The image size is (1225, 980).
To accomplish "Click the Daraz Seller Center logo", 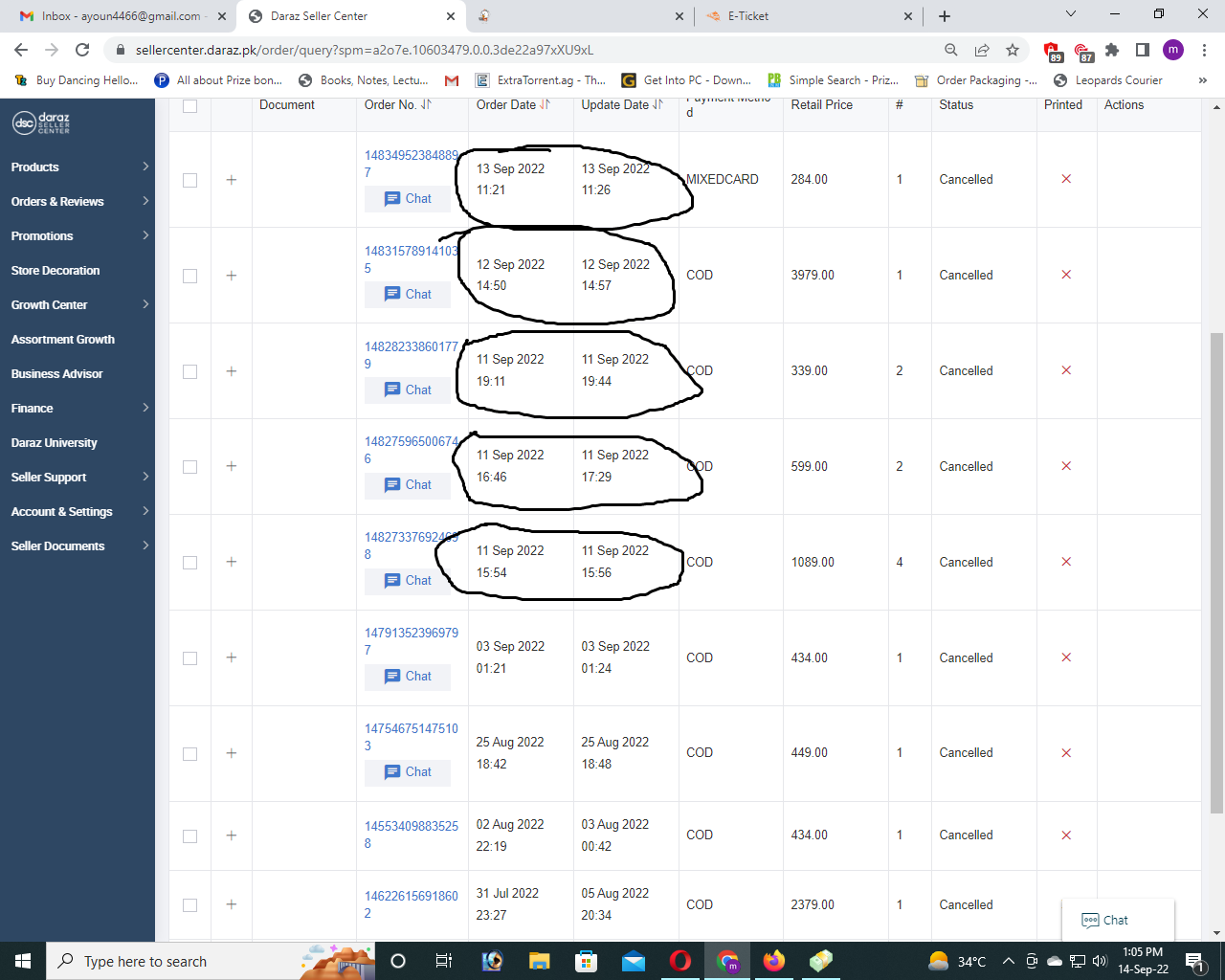I will (41, 122).
